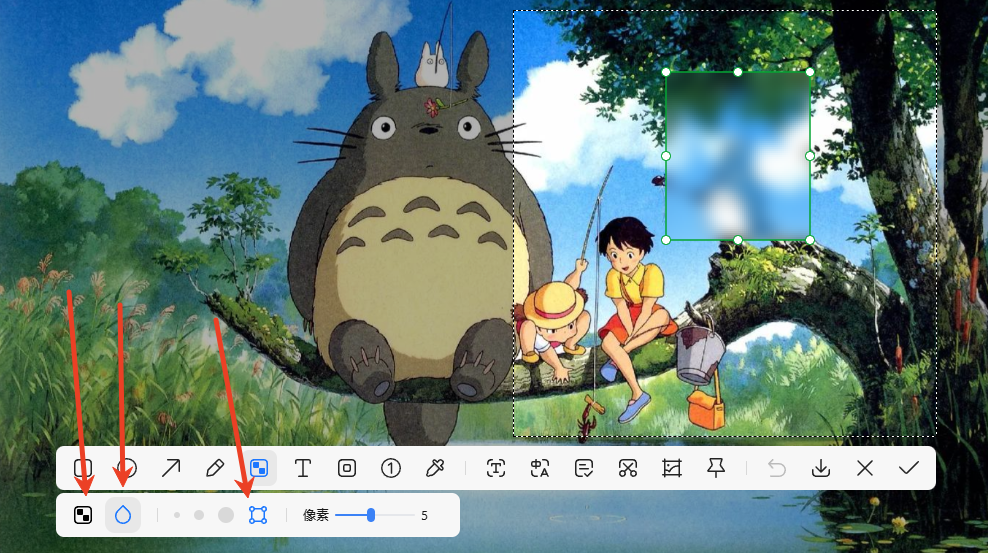Confirm the screenshot with the checkmark

click(x=909, y=468)
